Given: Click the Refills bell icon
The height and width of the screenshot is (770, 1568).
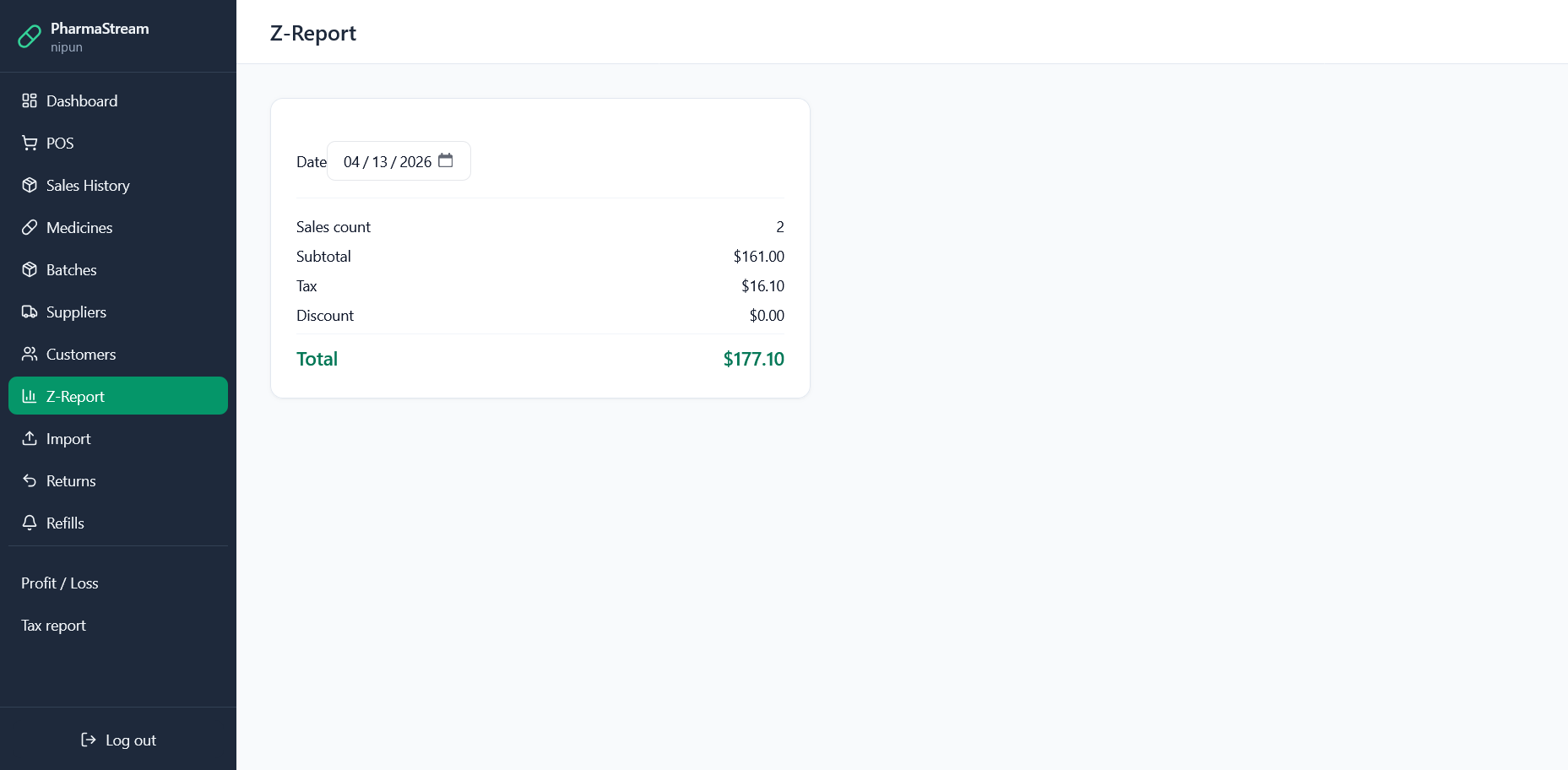Looking at the screenshot, I should [x=30, y=523].
